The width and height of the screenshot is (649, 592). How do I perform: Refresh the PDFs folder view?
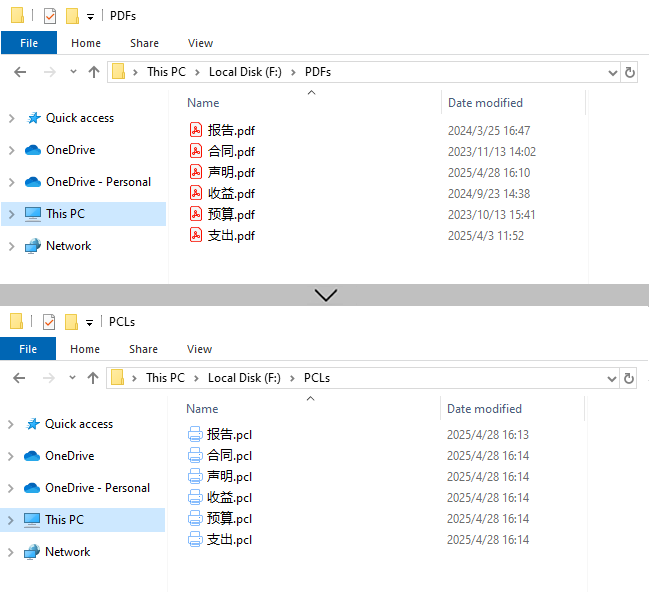[630, 72]
